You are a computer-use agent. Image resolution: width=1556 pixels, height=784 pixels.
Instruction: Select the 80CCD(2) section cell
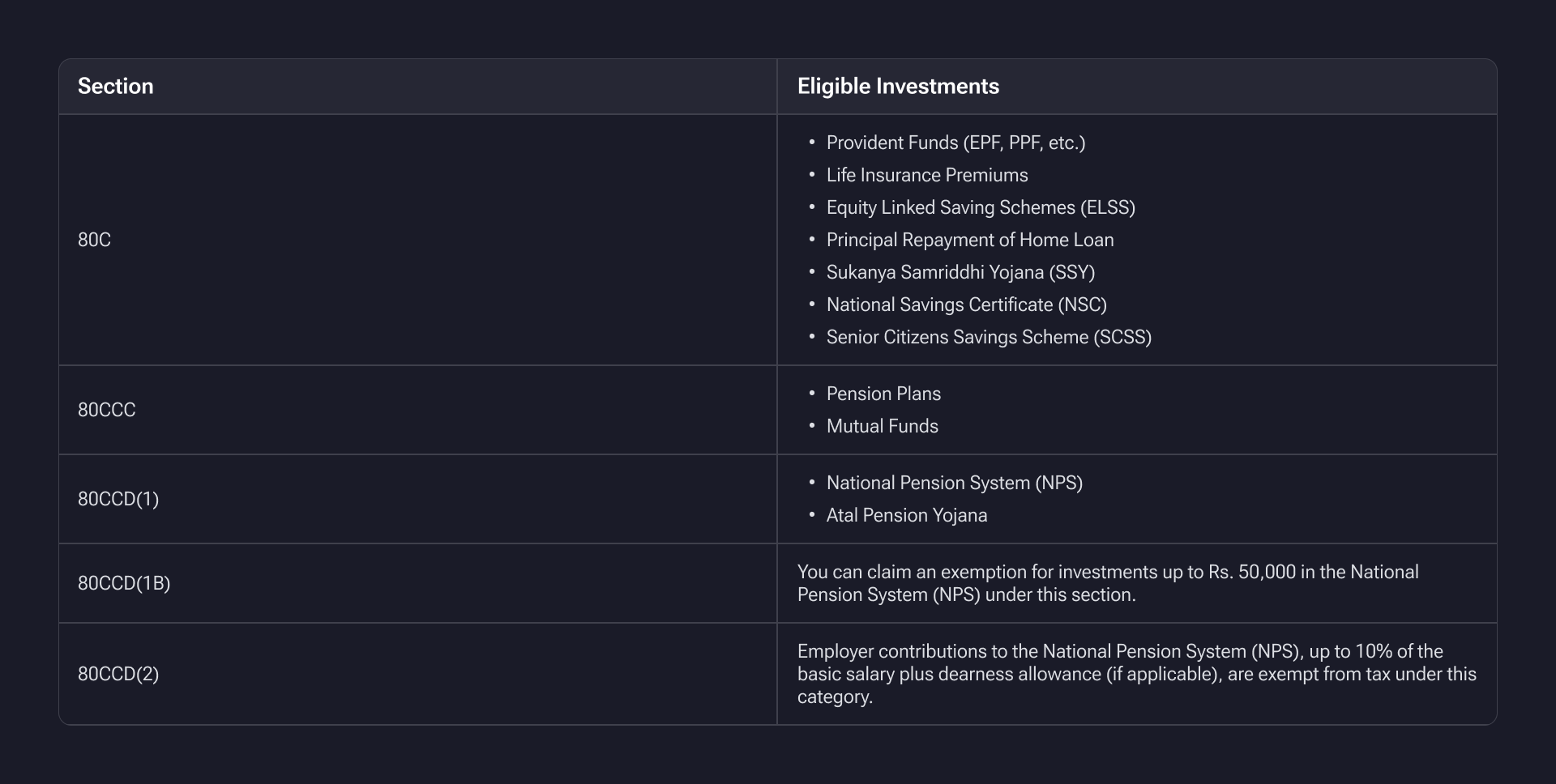(118, 674)
